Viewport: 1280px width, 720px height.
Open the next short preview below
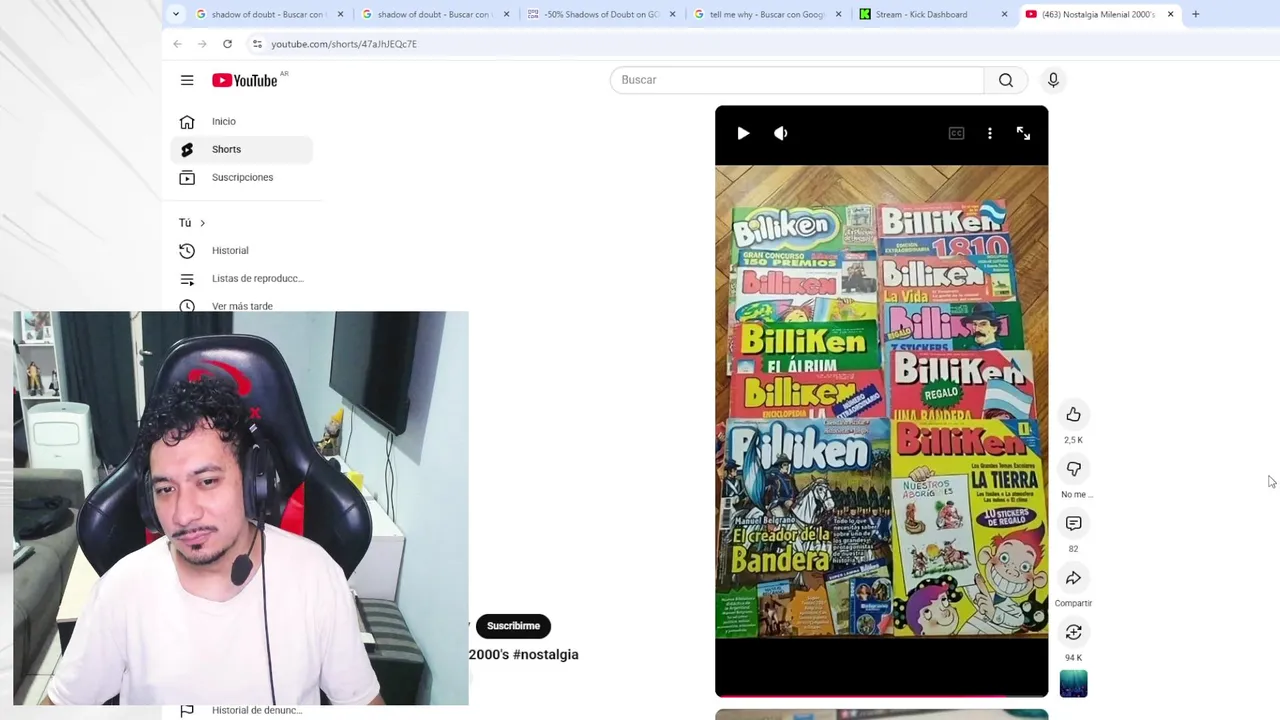point(881,714)
